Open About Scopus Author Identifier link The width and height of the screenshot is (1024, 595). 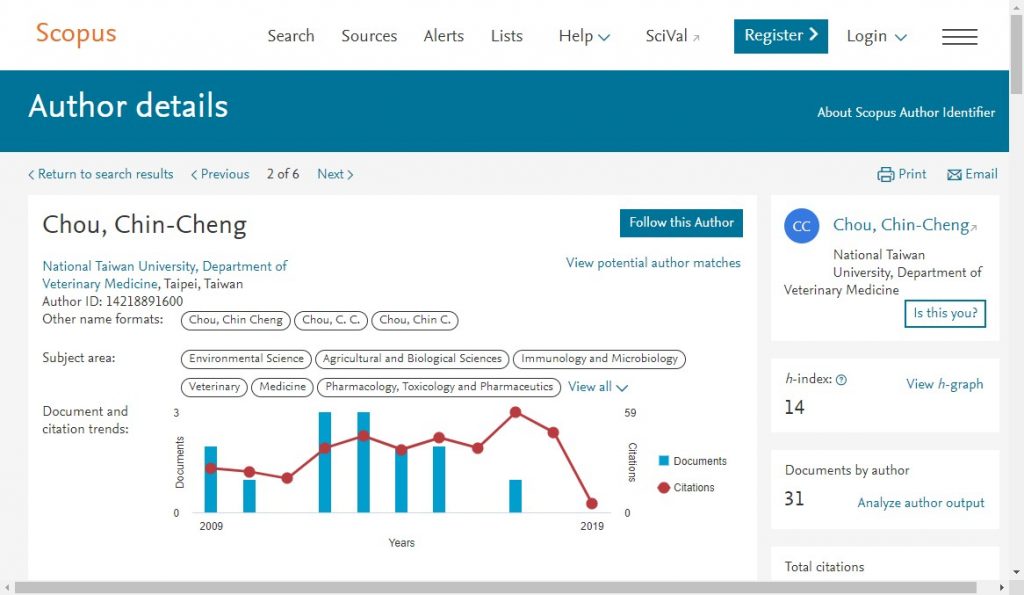tap(906, 112)
